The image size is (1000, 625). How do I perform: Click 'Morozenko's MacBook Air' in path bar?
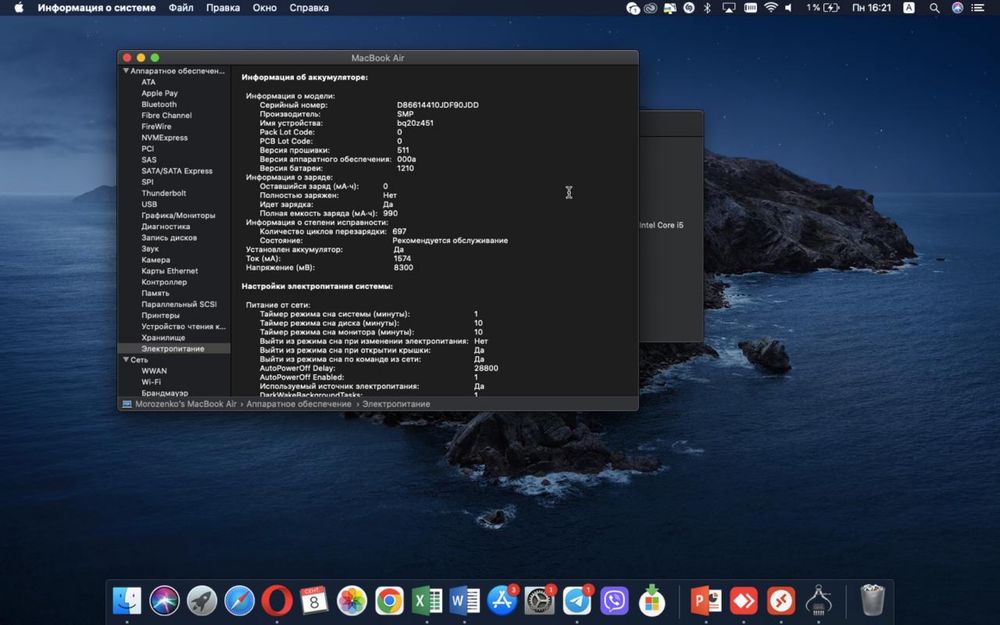[186, 404]
